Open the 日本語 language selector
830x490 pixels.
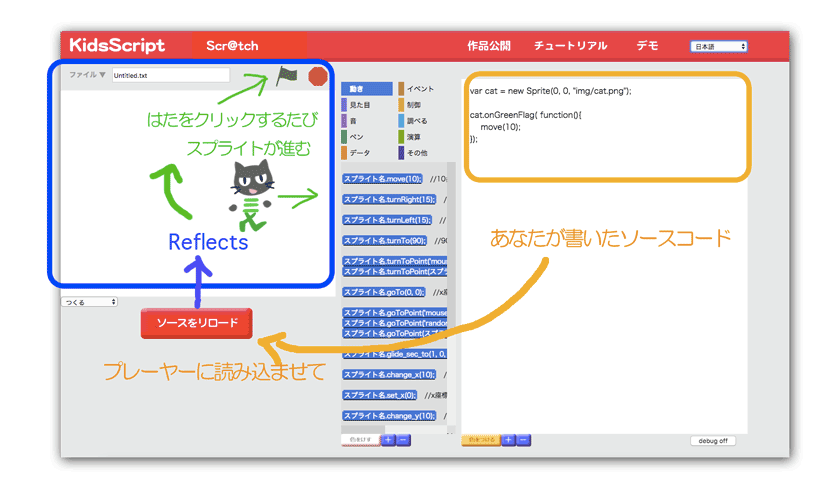718,47
